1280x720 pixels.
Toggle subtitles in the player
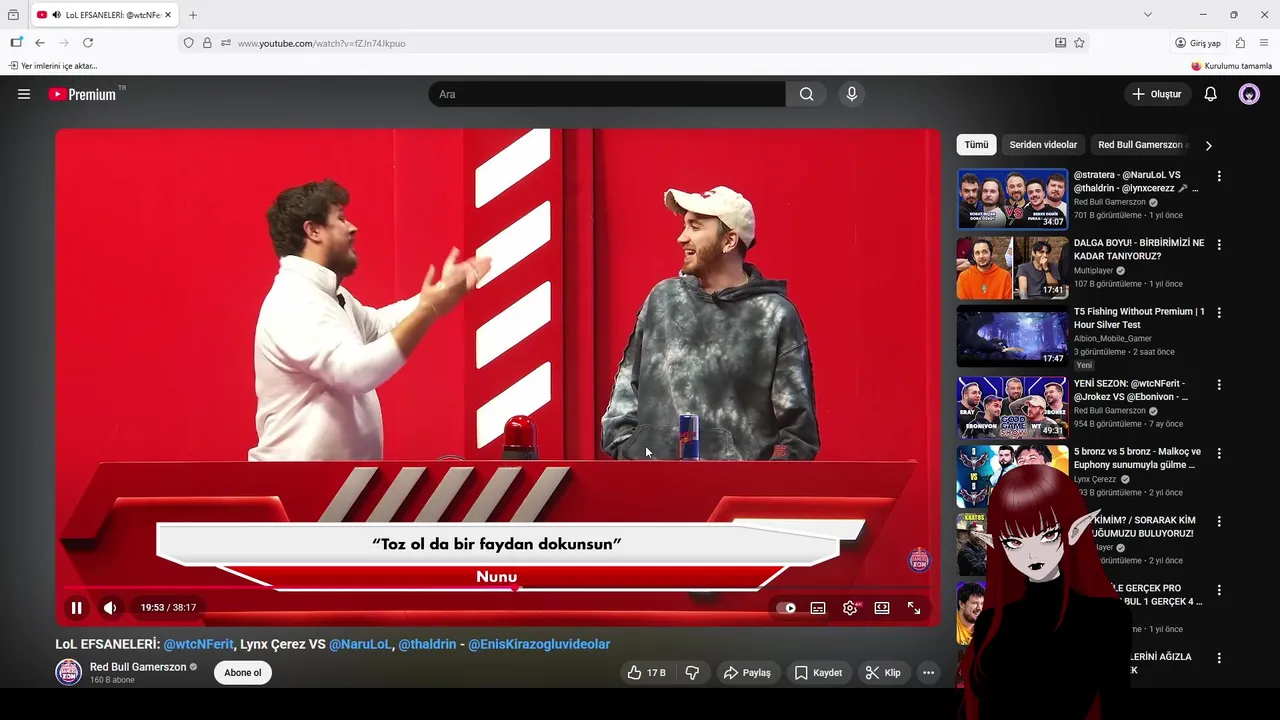pos(818,608)
